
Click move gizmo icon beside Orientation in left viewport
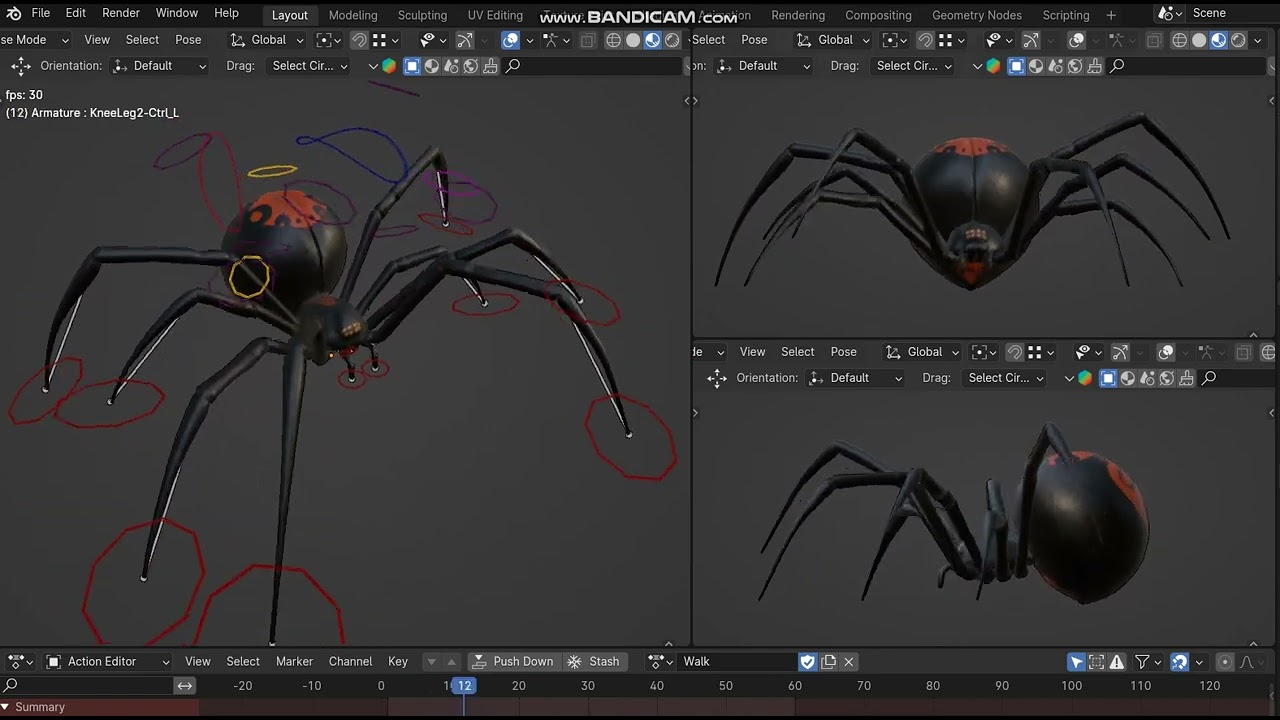pos(20,66)
